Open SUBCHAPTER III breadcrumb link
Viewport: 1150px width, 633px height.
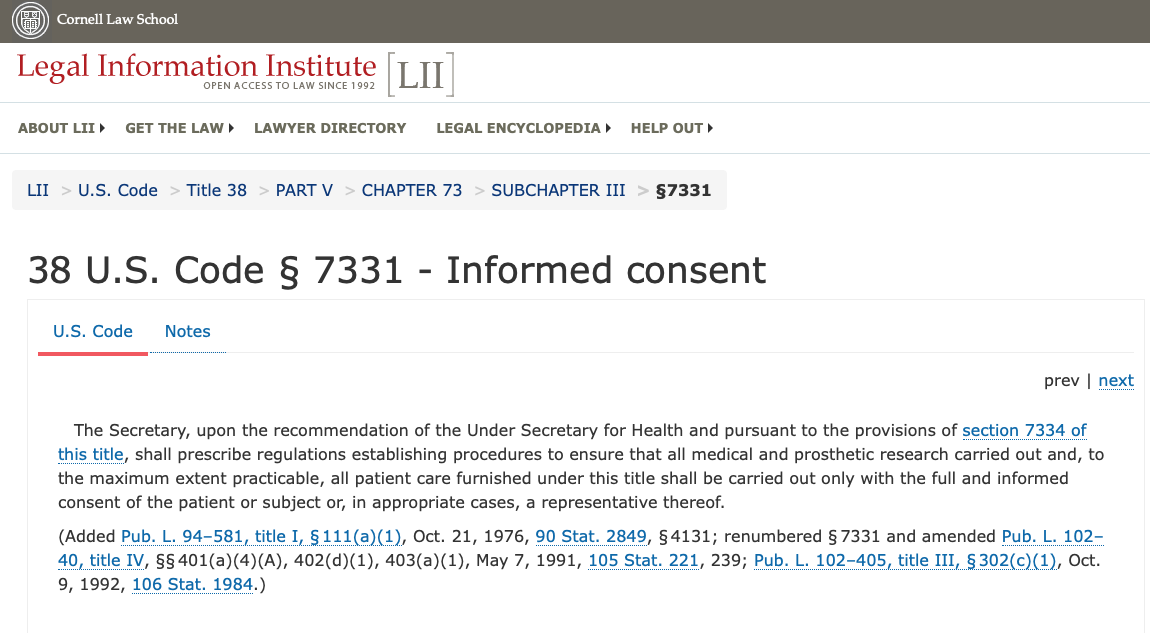pos(558,191)
